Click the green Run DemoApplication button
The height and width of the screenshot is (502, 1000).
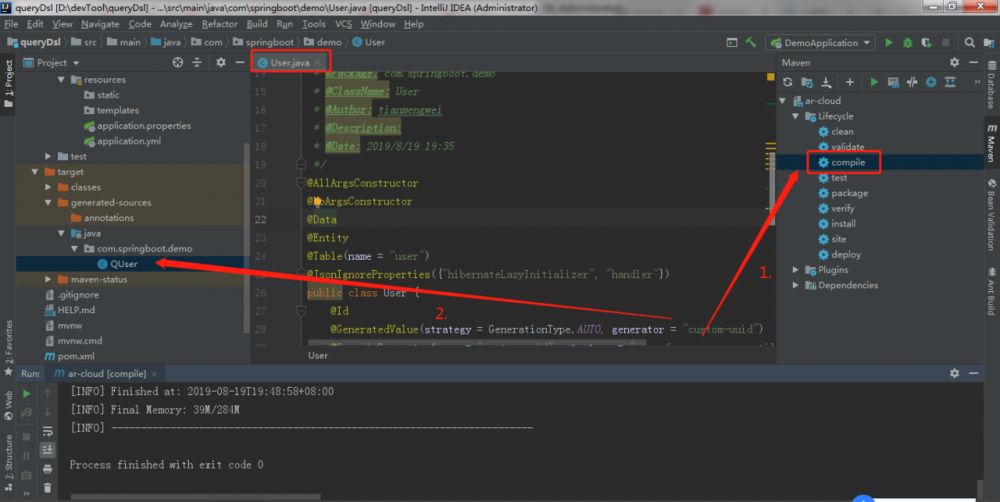click(x=889, y=43)
